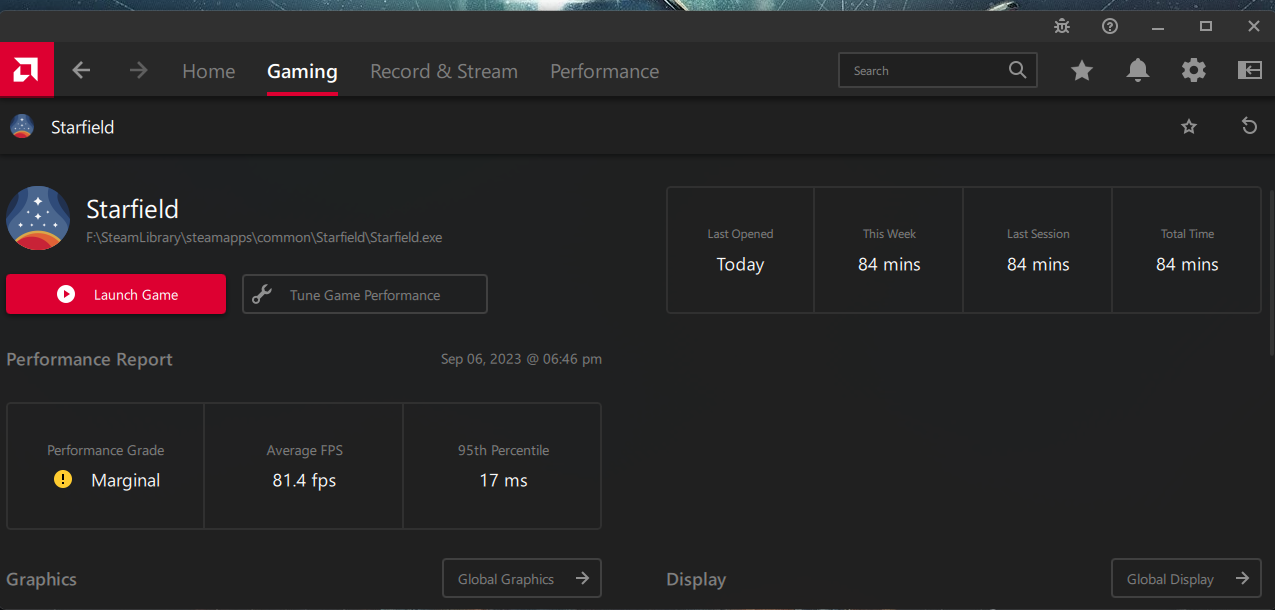
Task: Click the Starfield breadcrumb label
Action: coord(82,127)
